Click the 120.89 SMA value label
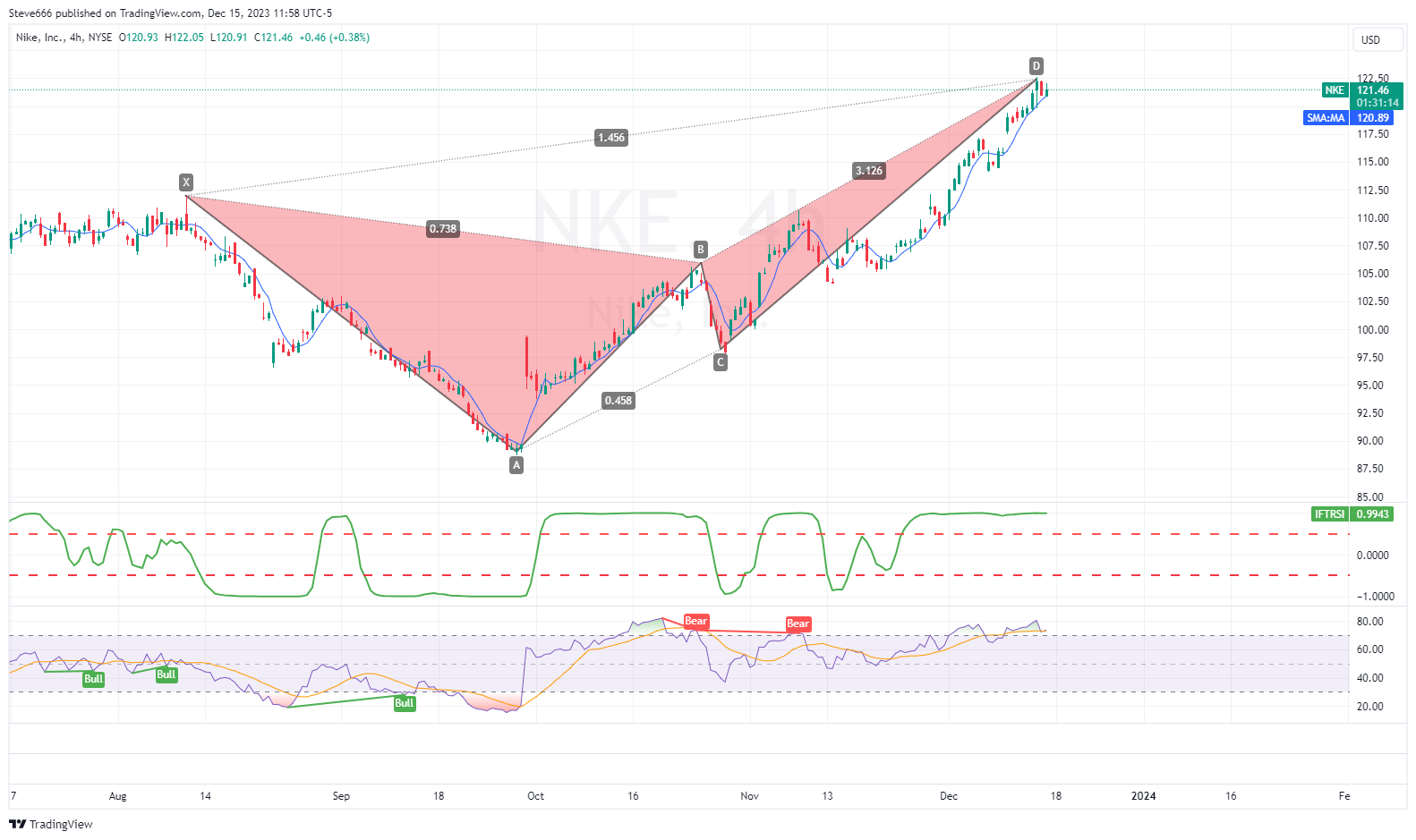Image resolution: width=1416 pixels, height=840 pixels. 1373,118
